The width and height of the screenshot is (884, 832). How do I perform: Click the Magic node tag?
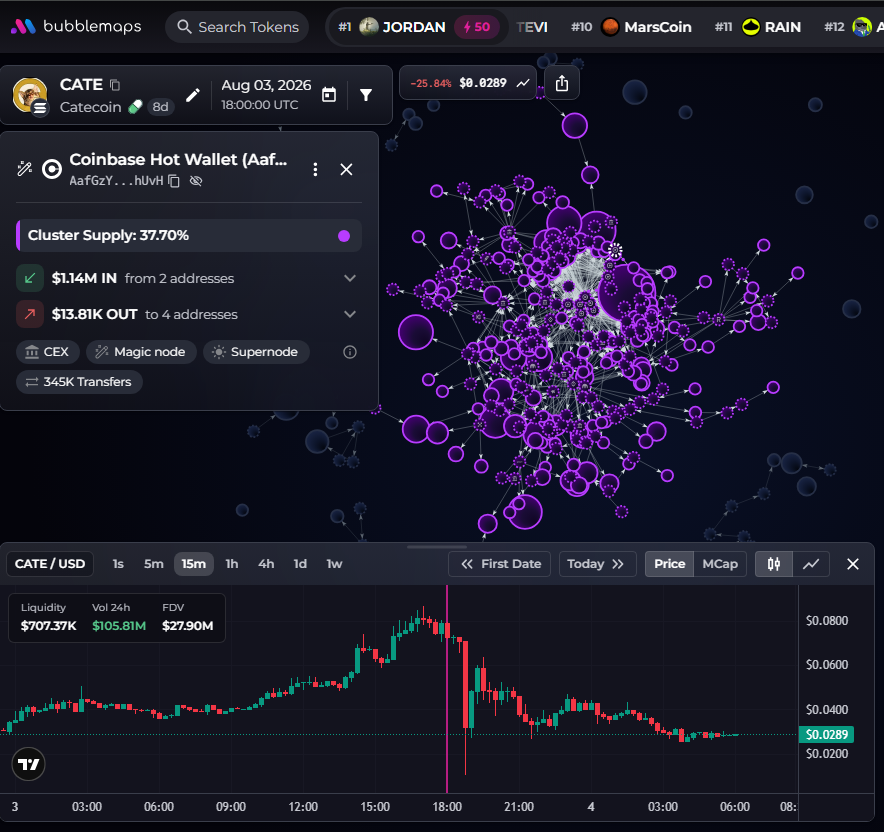(141, 352)
